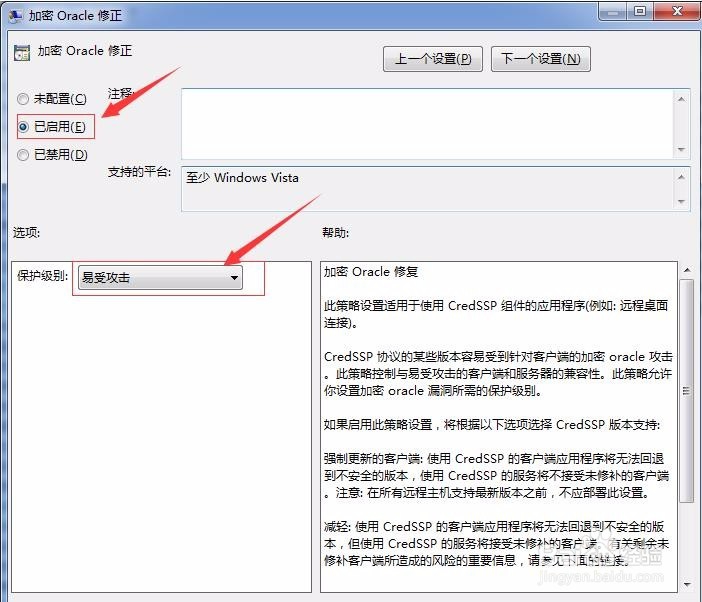Click the help pane scrollbar thumb

click(686, 391)
